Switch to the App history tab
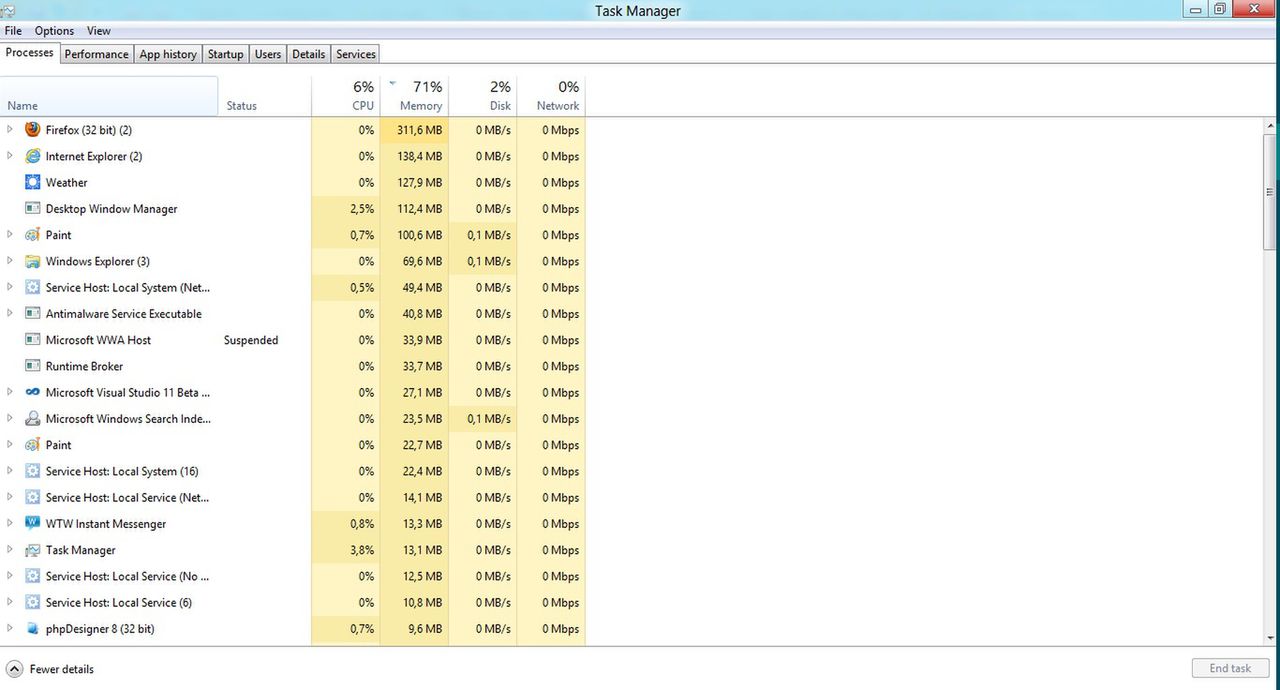The image size is (1280, 690). pyautogui.click(x=168, y=54)
